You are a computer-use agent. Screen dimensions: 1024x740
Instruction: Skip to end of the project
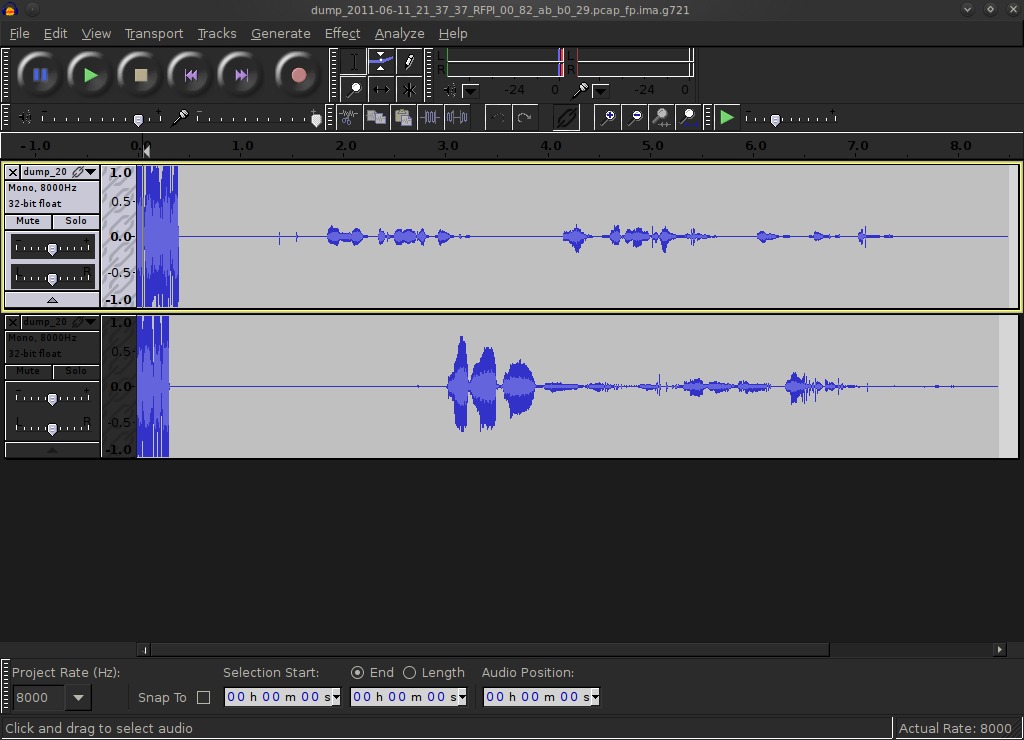[x=241, y=75]
